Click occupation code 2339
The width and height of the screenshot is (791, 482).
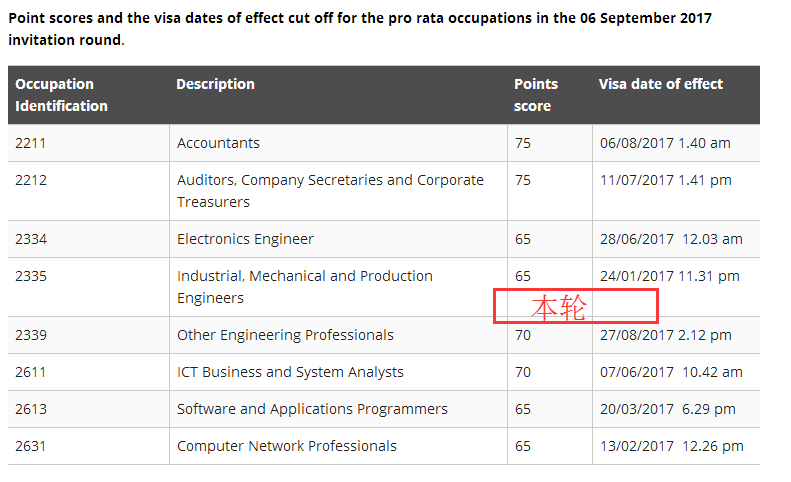click(31, 335)
